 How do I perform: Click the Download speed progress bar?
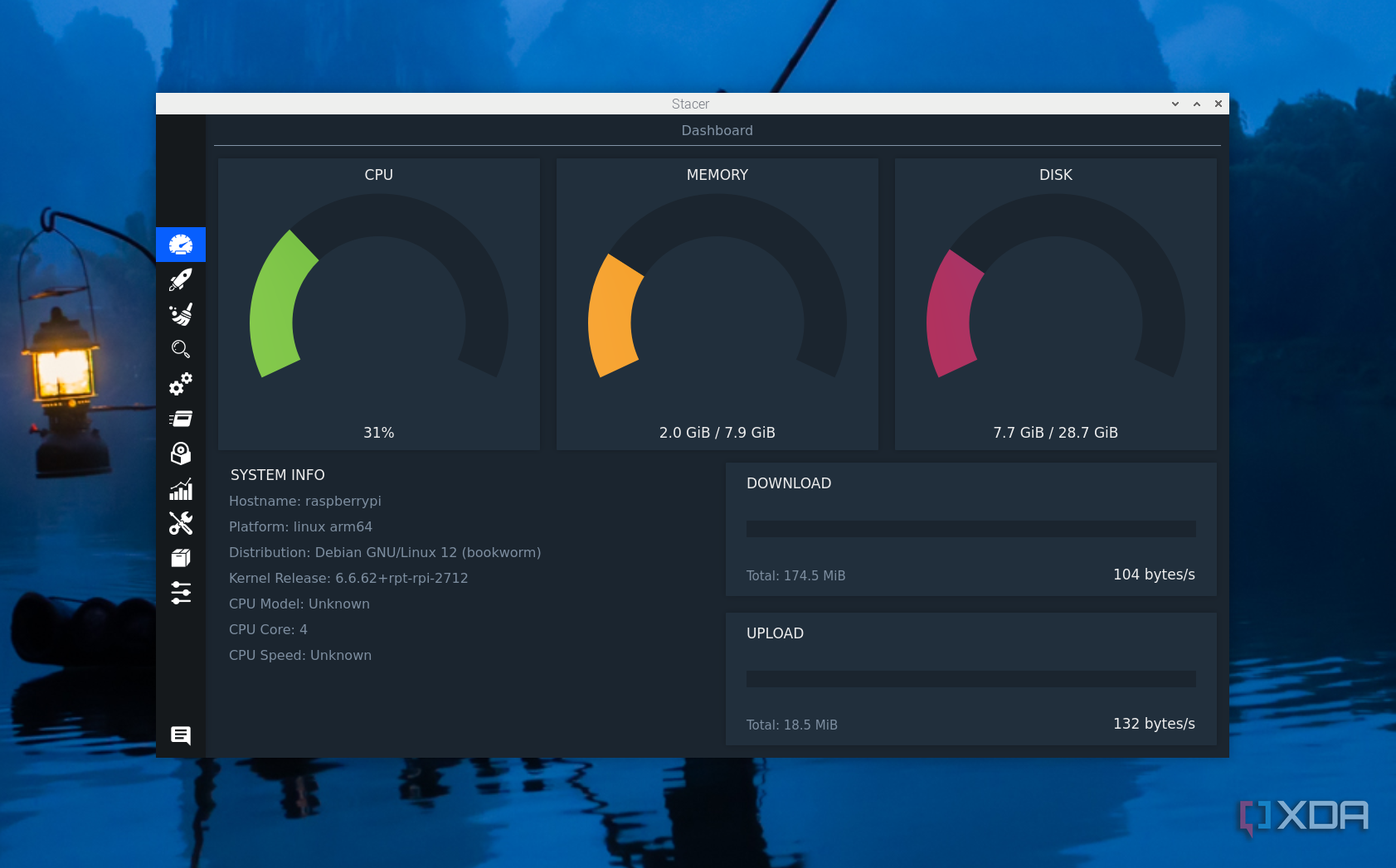coord(971,529)
